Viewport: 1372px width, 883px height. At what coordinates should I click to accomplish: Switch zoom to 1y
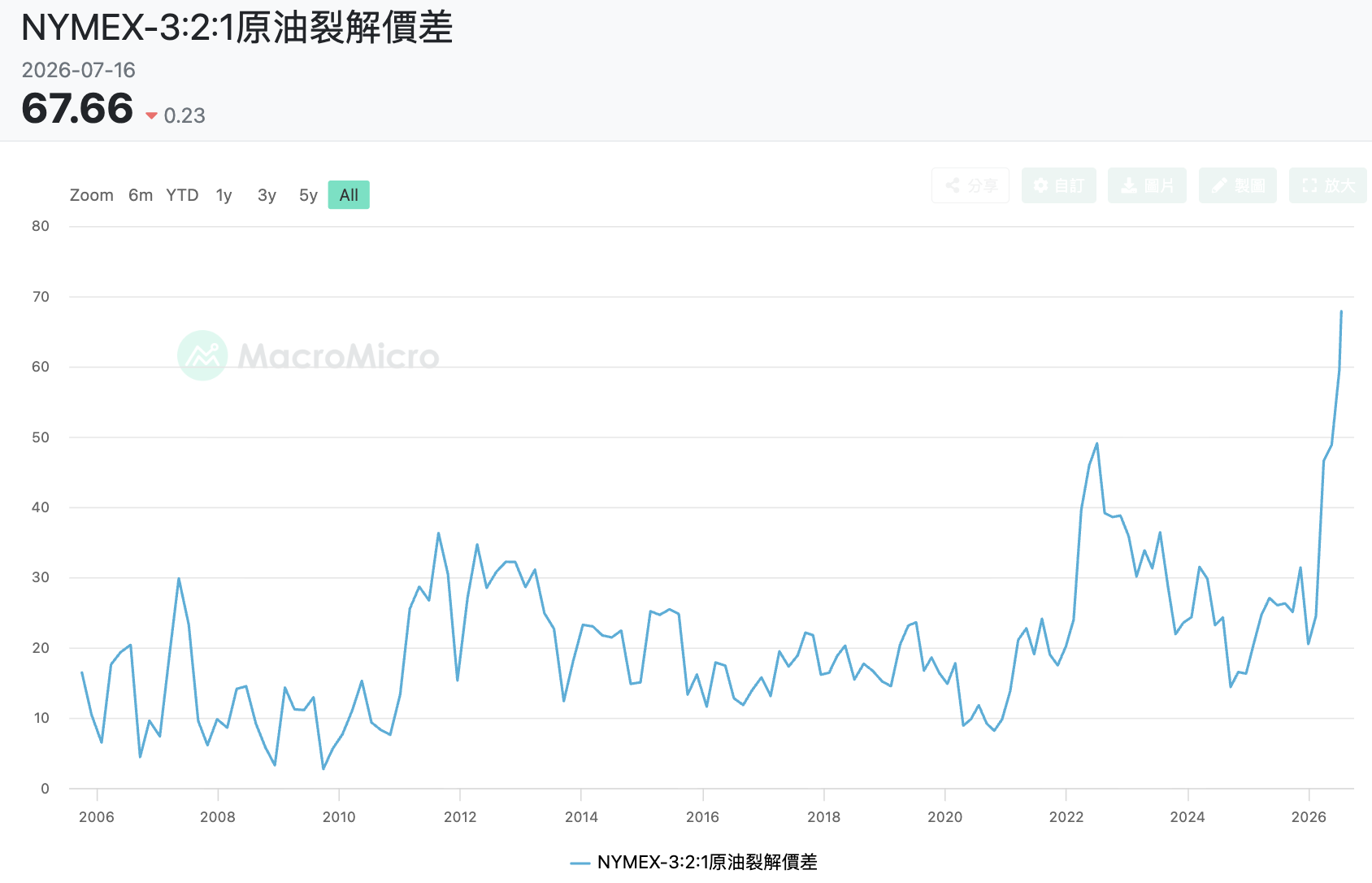click(x=224, y=195)
